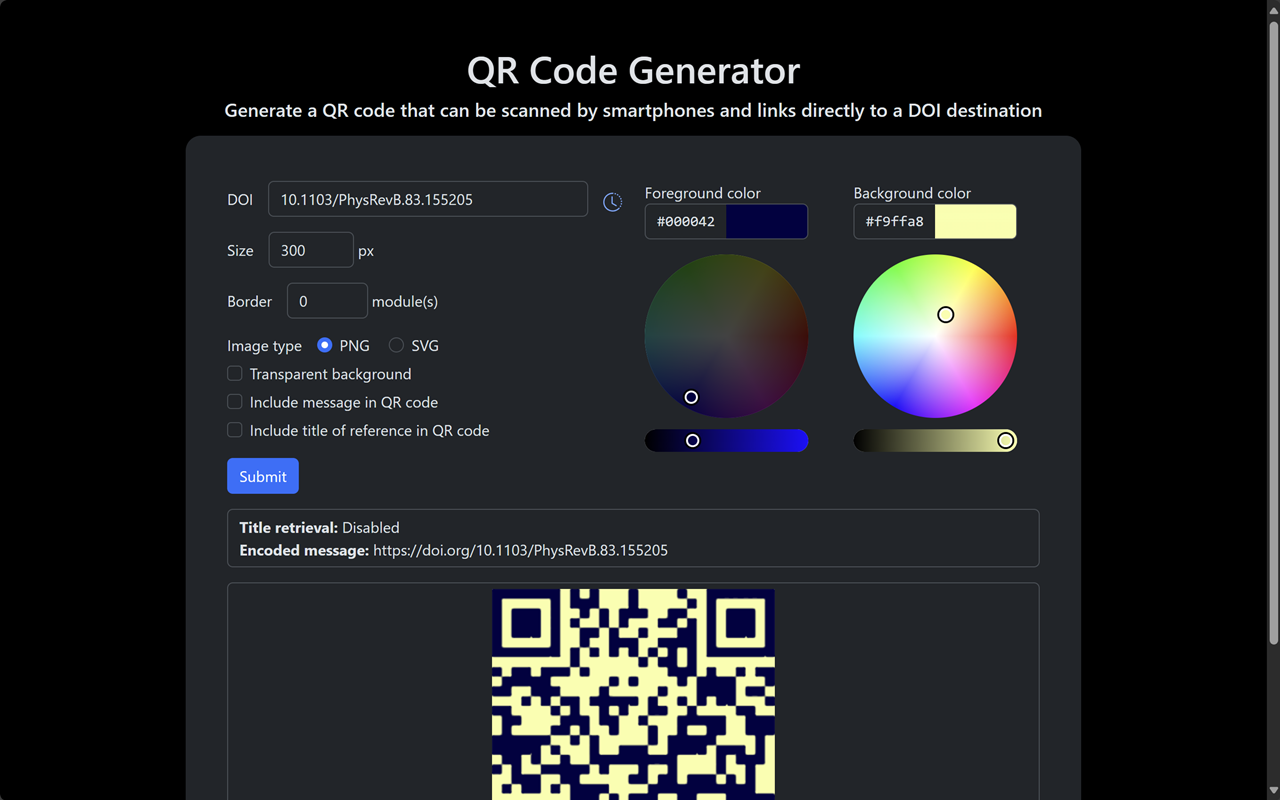Click the foreground color wheel
The width and height of the screenshot is (1280, 800).
(x=726, y=336)
